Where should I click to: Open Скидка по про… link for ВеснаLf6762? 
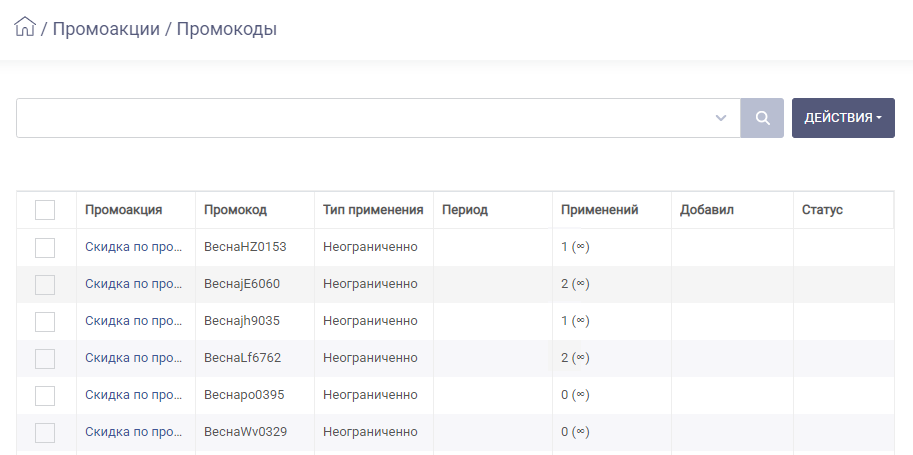[x=133, y=358]
